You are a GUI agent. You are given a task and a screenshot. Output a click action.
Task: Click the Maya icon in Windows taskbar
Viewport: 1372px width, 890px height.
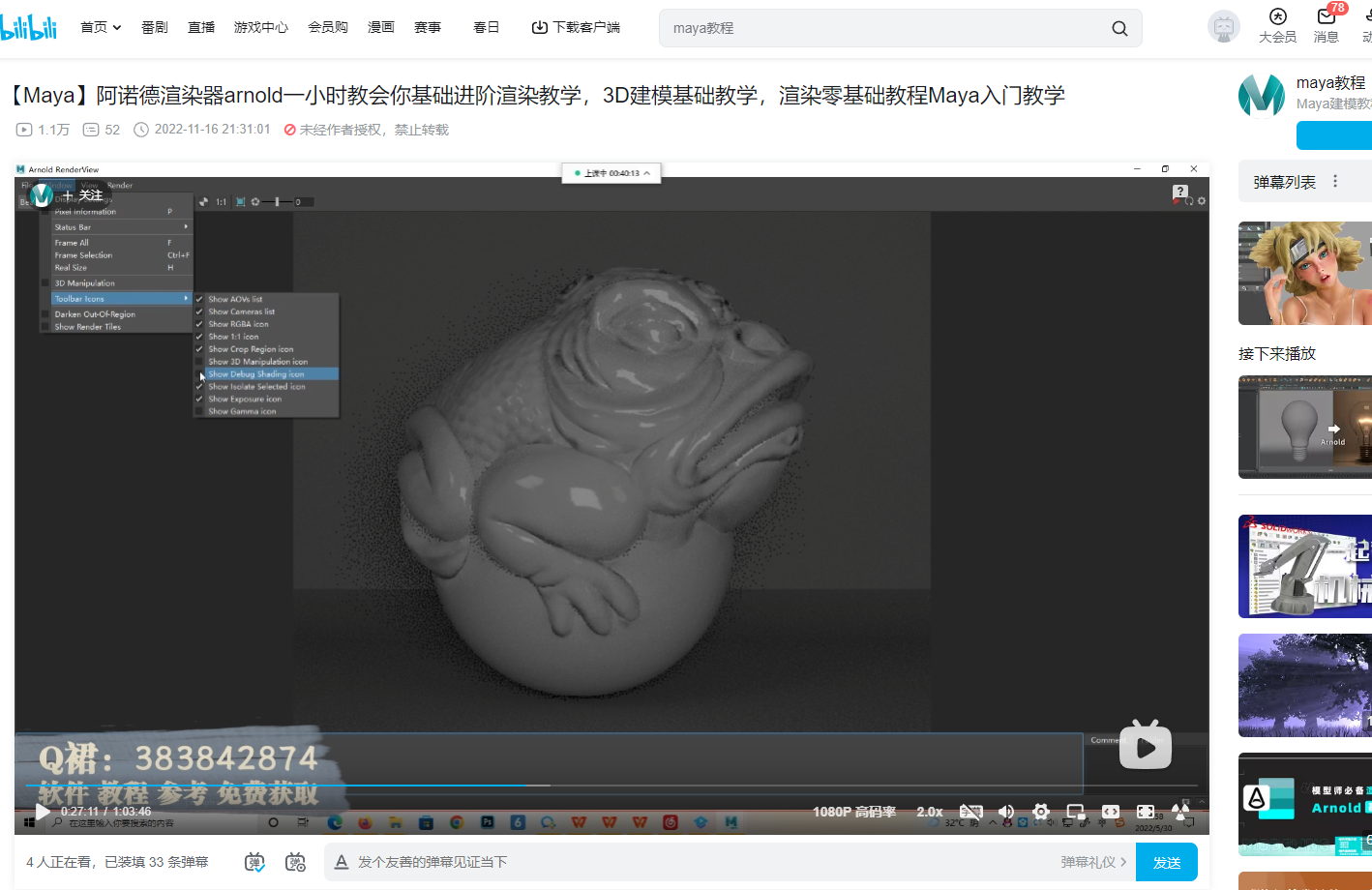[731, 822]
